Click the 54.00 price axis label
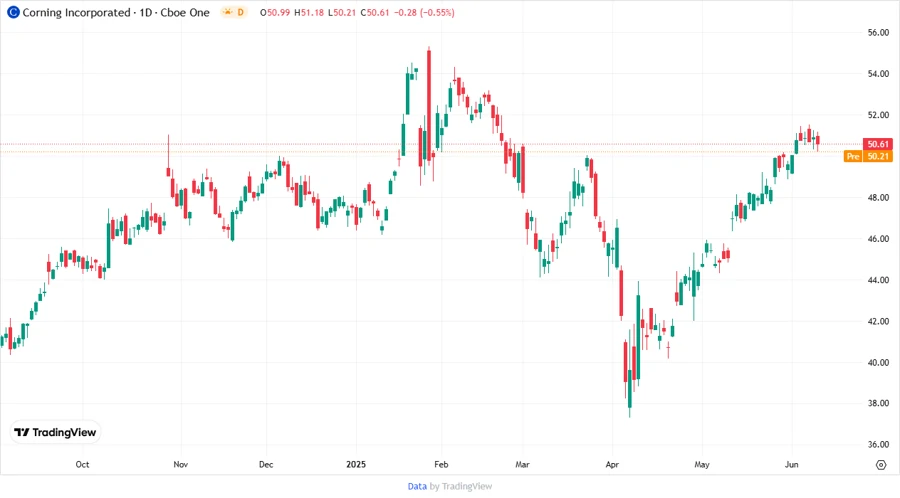Image resolution: width=900 pixels, height=498 pixels. [x=878, y=74]
